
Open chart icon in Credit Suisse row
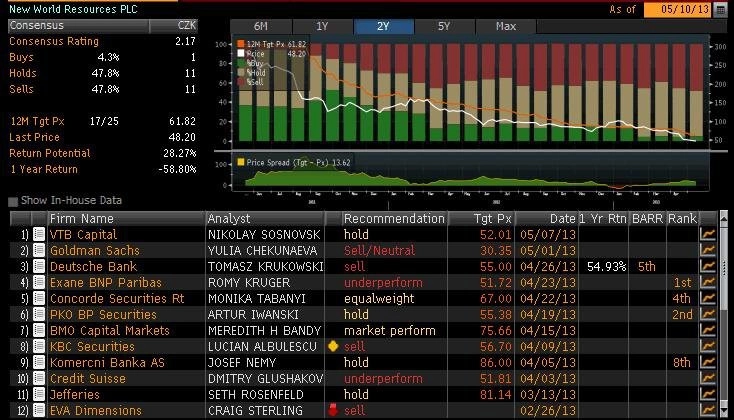(708, 378)
